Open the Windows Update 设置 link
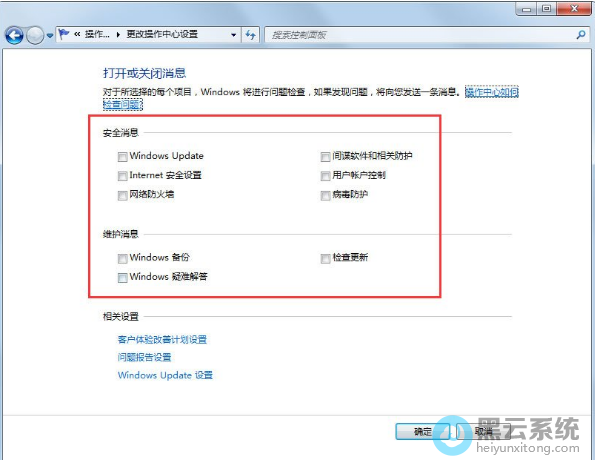595x460 pixels. point(165,375)
